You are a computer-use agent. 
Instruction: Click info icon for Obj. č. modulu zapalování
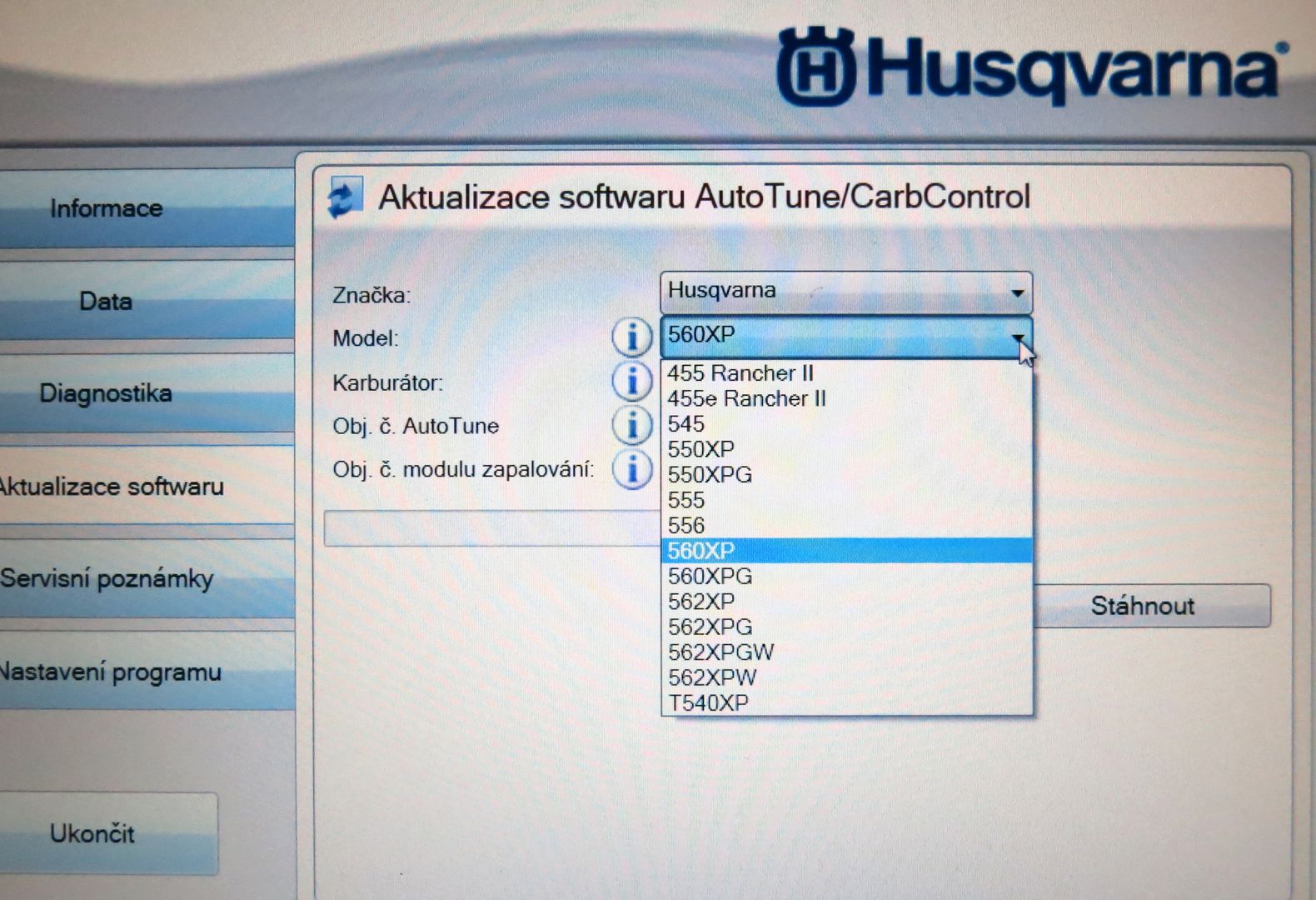pyautogui.click(x=631, y=469)
